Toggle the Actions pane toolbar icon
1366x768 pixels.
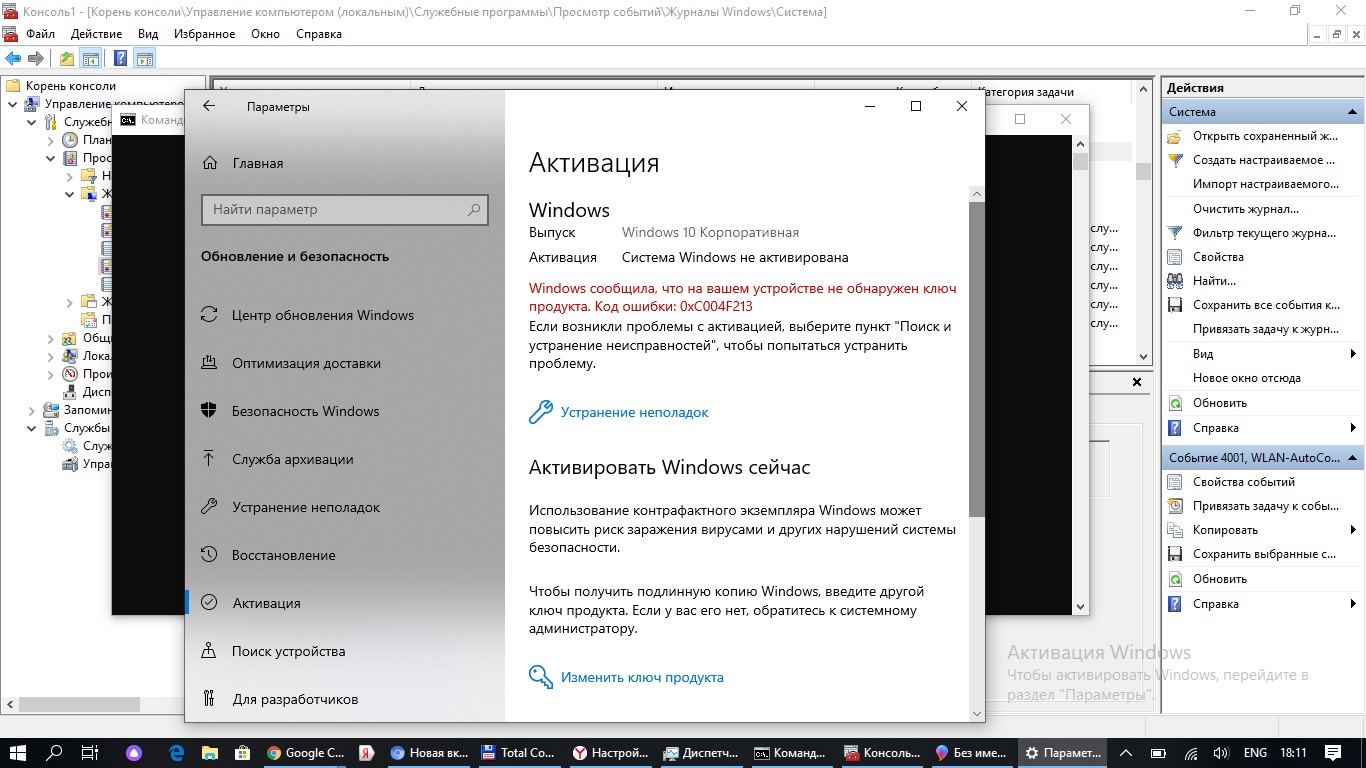[145, 59]
